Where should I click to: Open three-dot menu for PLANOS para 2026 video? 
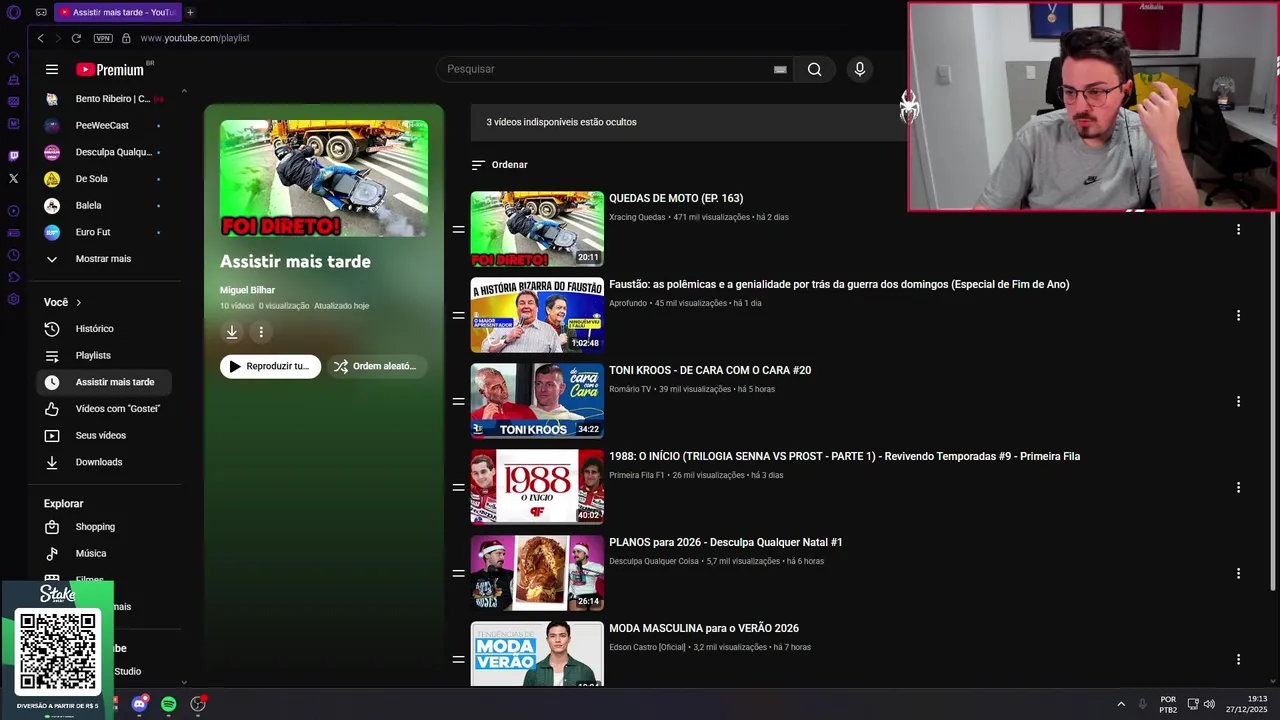1238,573
